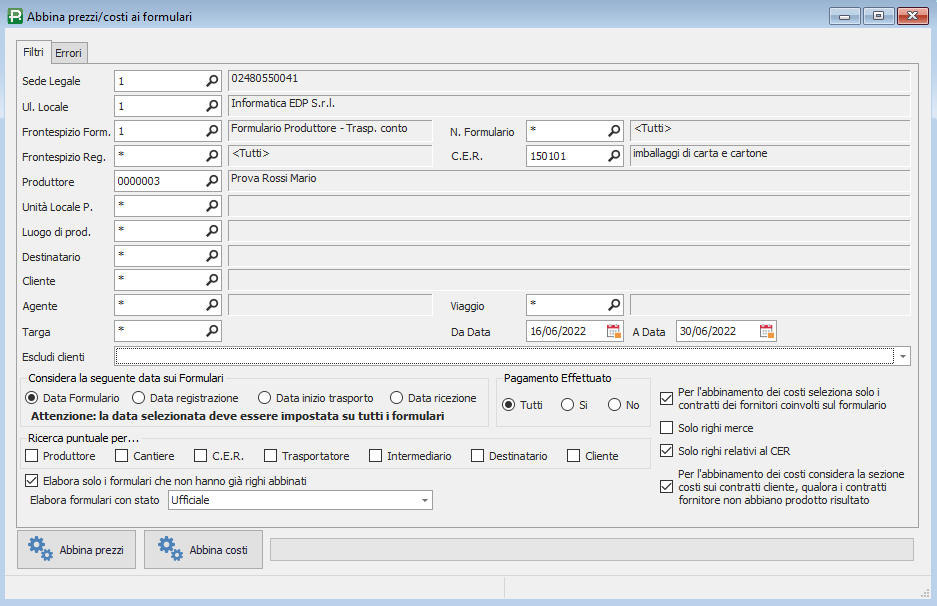Click the Targa lookup magnifier icon

[x=212, y=331]
